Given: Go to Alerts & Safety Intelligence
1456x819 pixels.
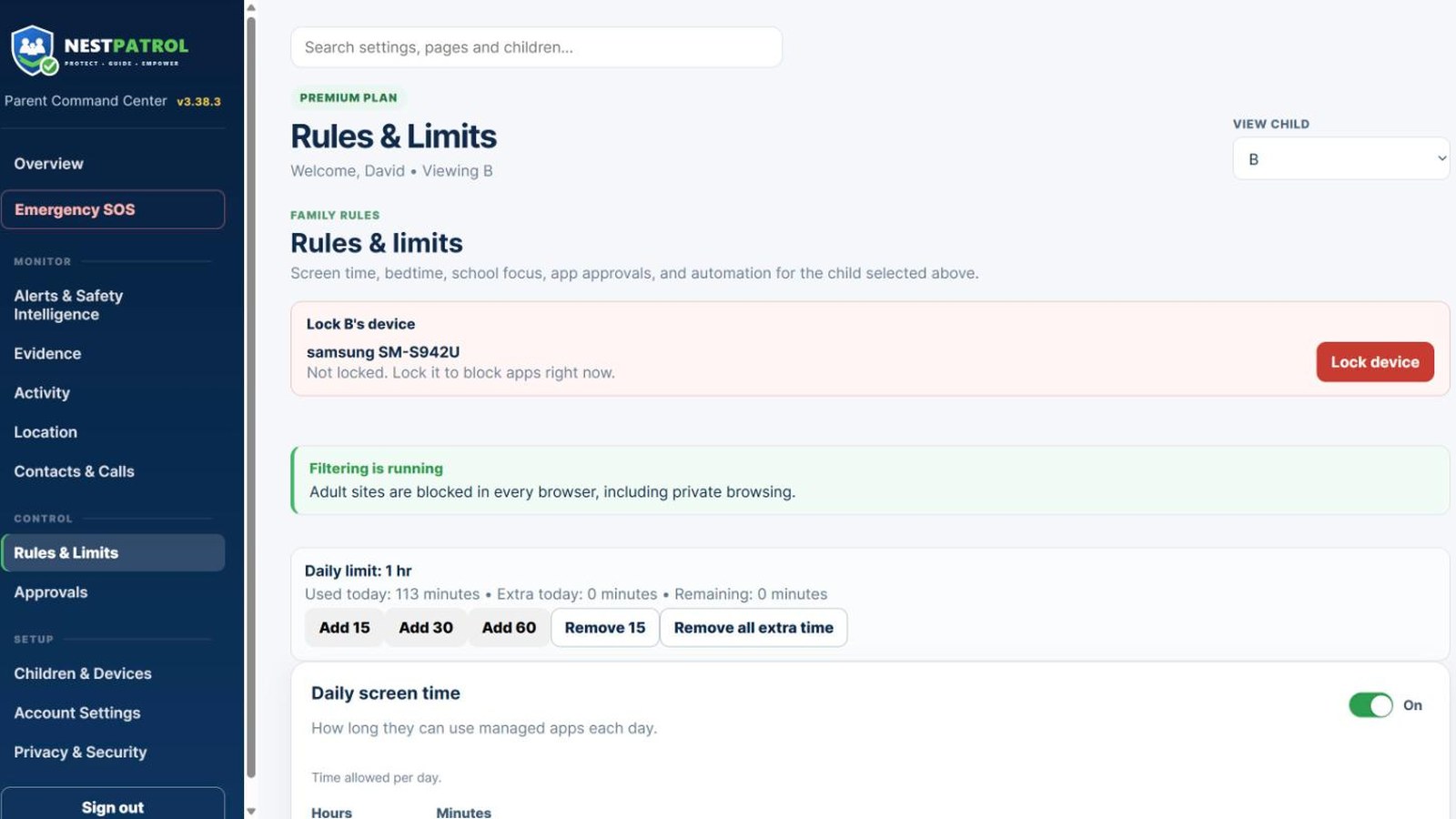Looking at the screenshot, I should 113,305.
